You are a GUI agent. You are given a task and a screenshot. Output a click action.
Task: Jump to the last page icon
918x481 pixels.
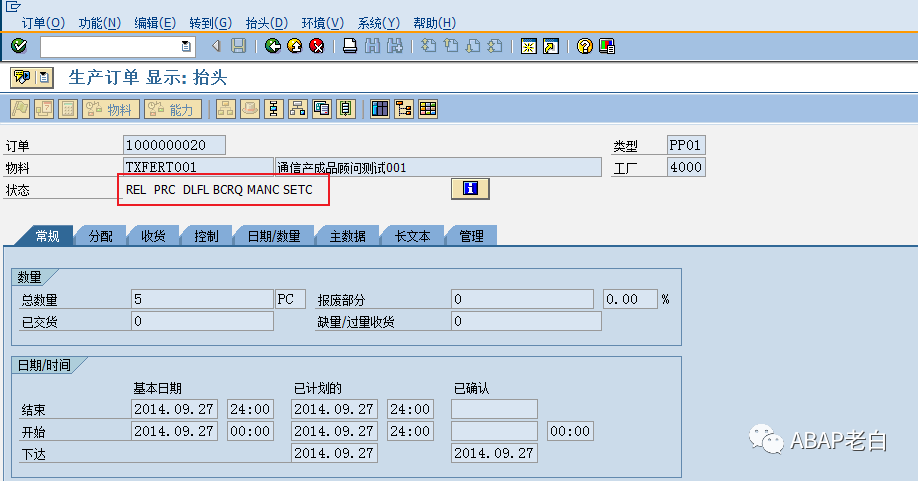(x=495, y=46)
